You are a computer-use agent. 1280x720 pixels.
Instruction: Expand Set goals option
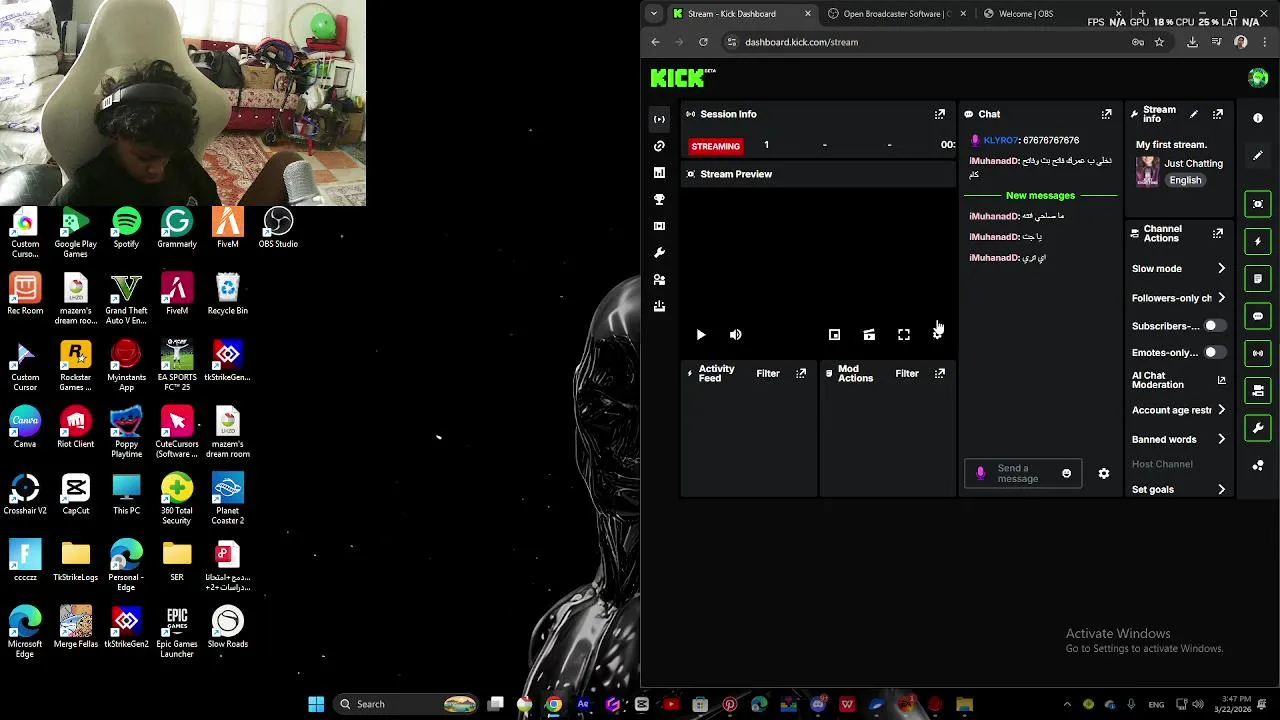[x=1221, y=490]
